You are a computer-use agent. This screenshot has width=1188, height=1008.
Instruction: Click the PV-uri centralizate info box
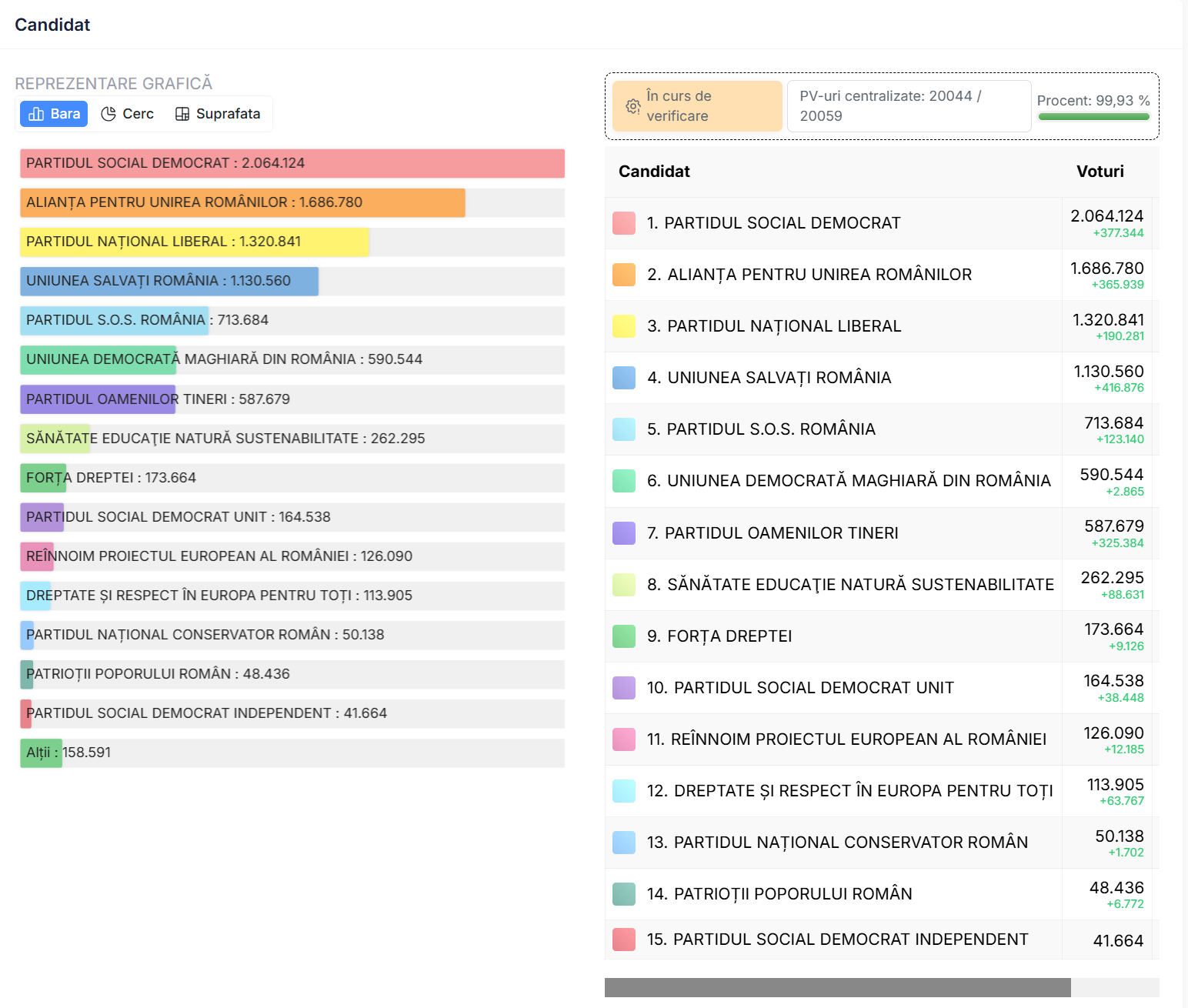click(x=909, y=106)
